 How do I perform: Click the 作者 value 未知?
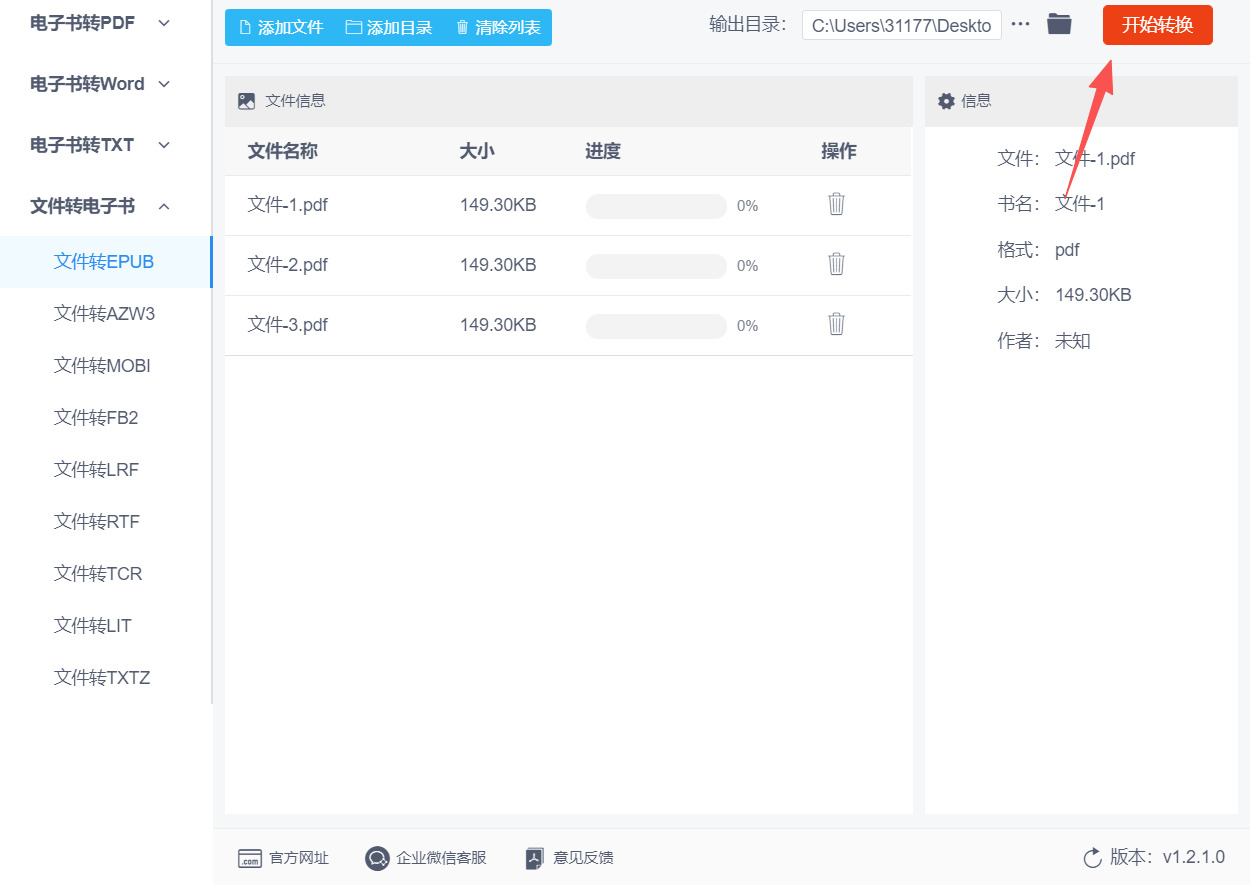1073,341
